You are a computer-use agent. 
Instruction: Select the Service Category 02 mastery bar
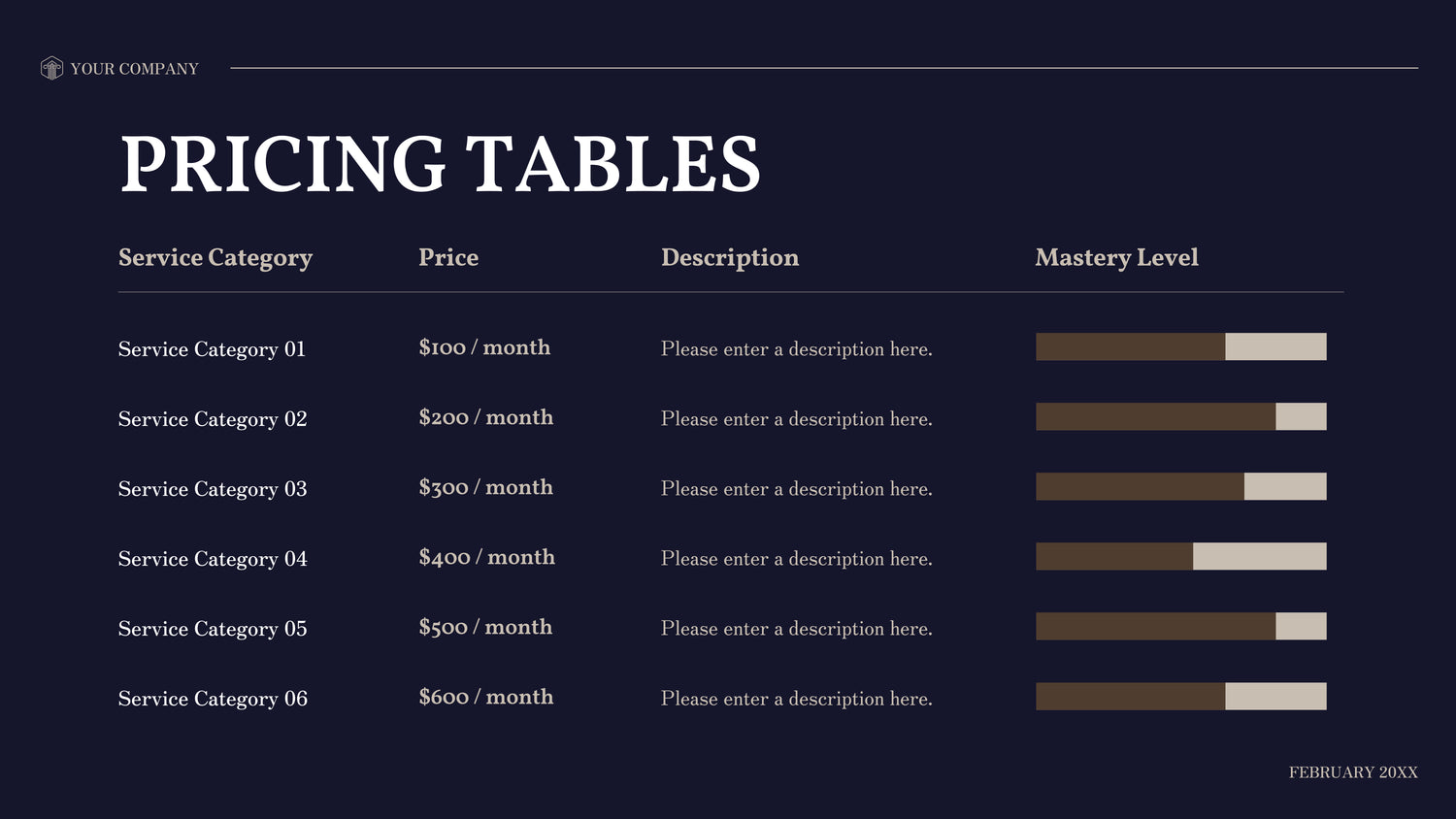point(1180,416)
